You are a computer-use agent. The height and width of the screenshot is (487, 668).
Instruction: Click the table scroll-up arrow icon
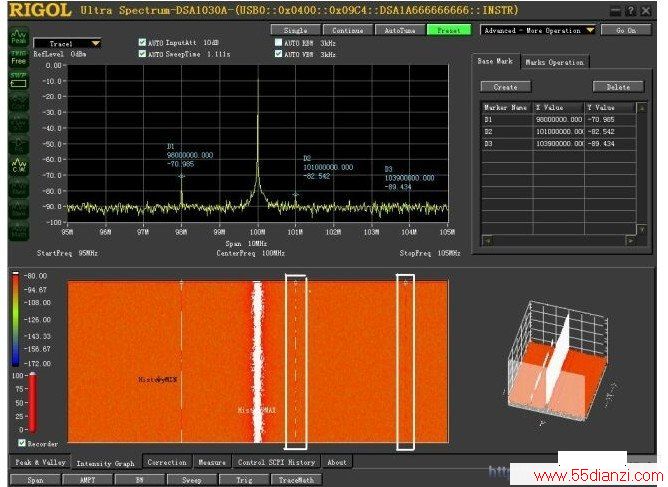tap(642, 108)
